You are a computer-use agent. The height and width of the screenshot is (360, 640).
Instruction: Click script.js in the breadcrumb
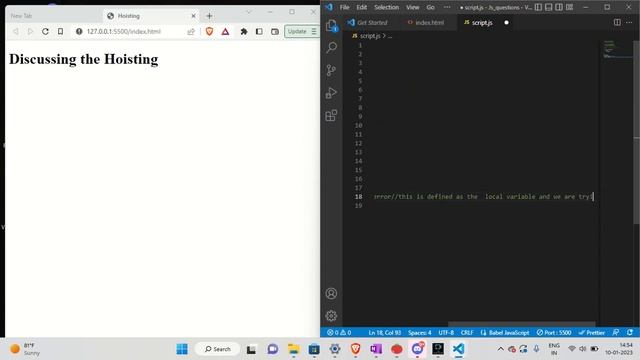point(370,36)
